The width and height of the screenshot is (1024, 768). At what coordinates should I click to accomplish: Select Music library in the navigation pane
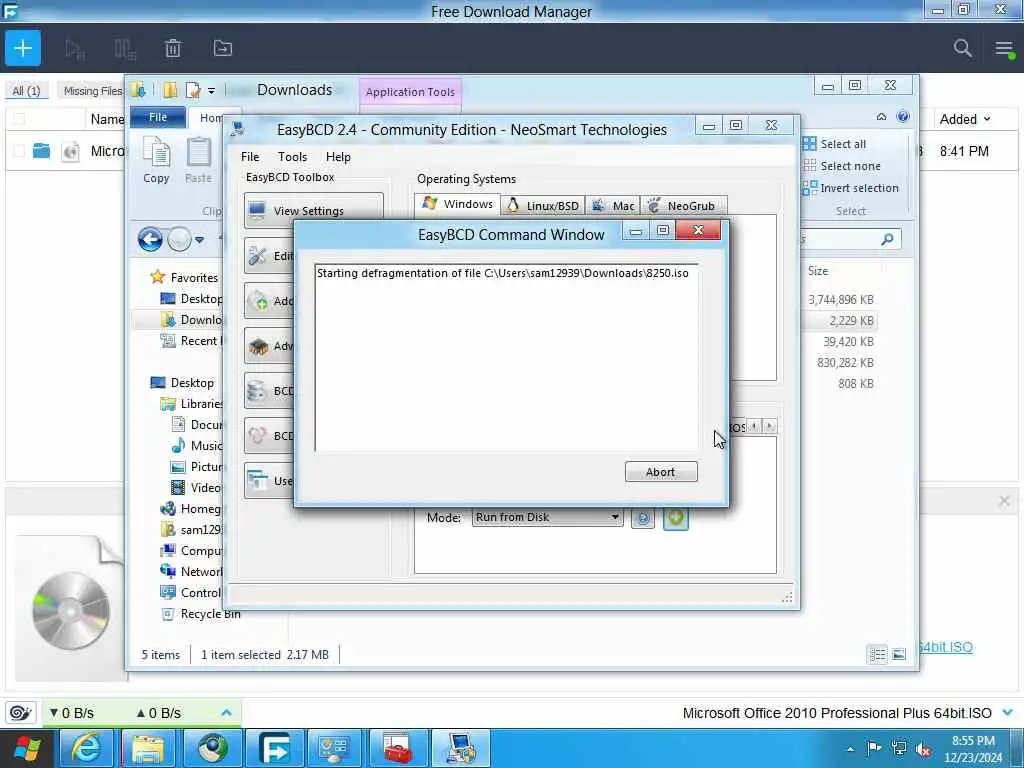pos(197,445)
